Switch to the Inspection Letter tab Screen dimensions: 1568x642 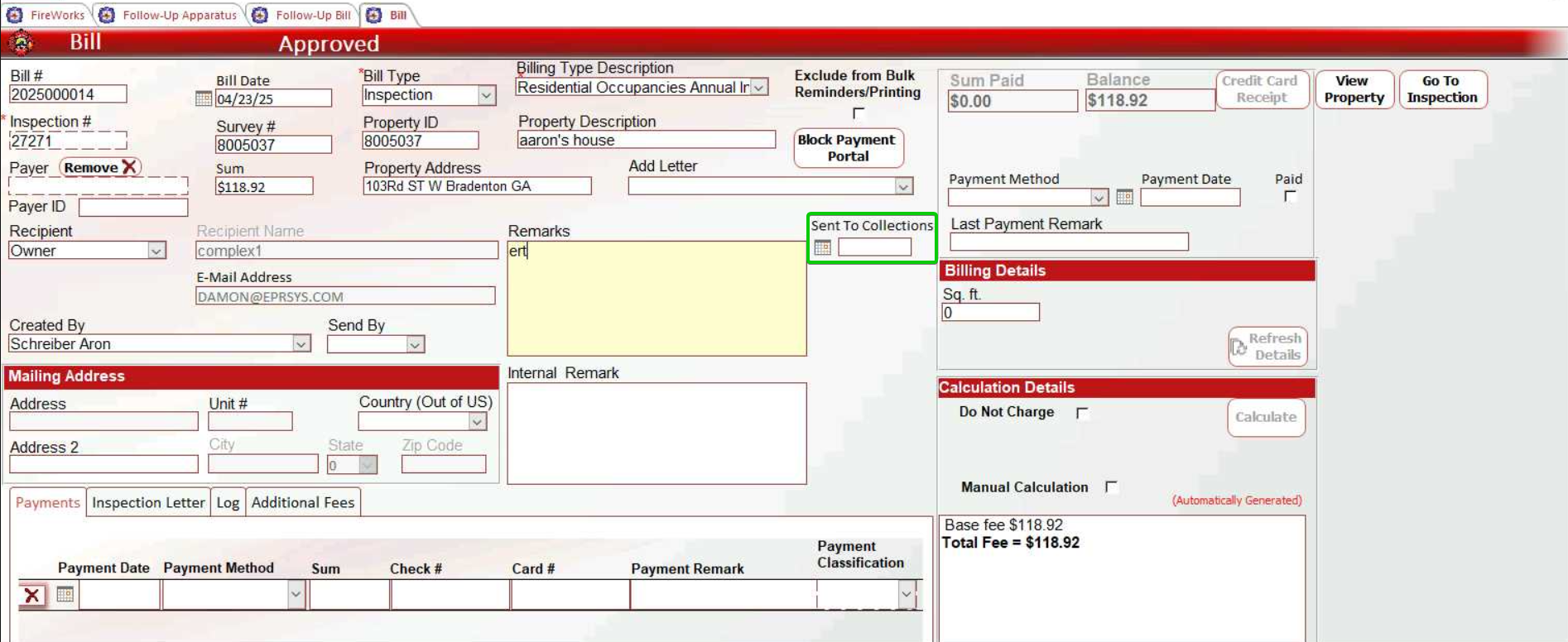pyautogui.click(x=148, y=502)
